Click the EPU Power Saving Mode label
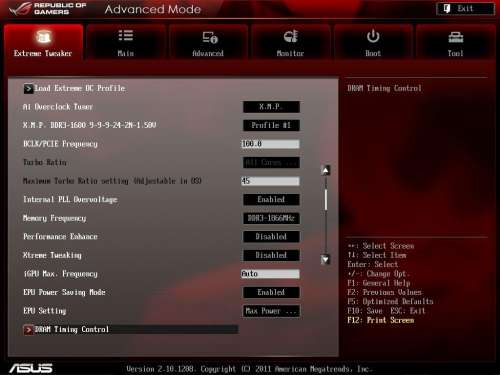 point(64,292)
